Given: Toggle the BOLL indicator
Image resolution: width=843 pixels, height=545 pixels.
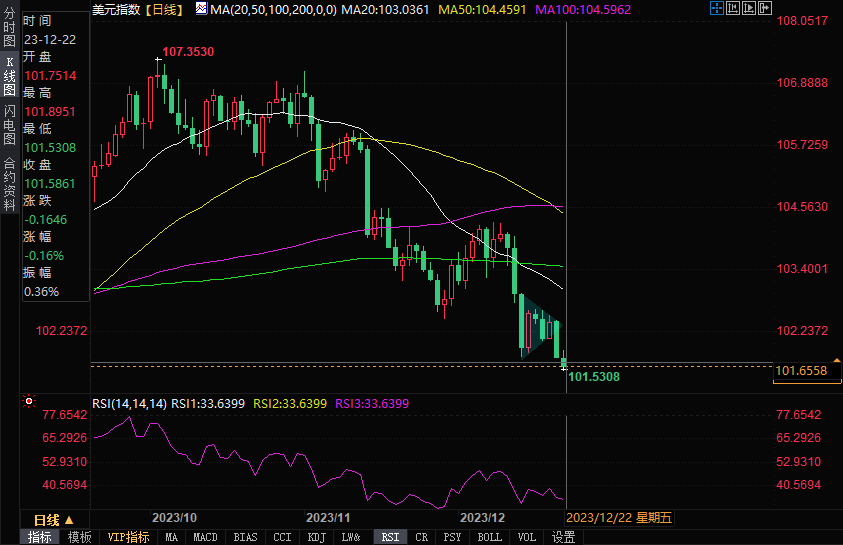Looking at the screenshot, I should [489, 537].
